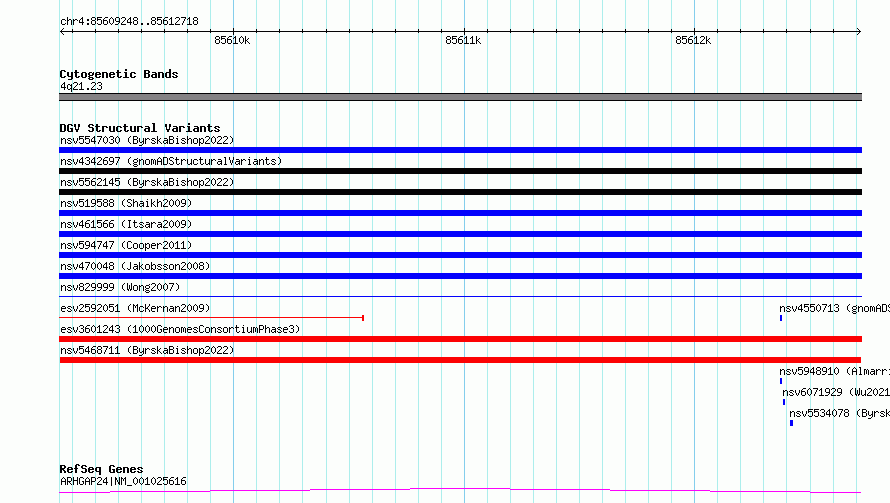This screenshot has height=503, width=890.
Task: Select the blue nsv470048 variant bar
Action: click(x=460, y=276)
